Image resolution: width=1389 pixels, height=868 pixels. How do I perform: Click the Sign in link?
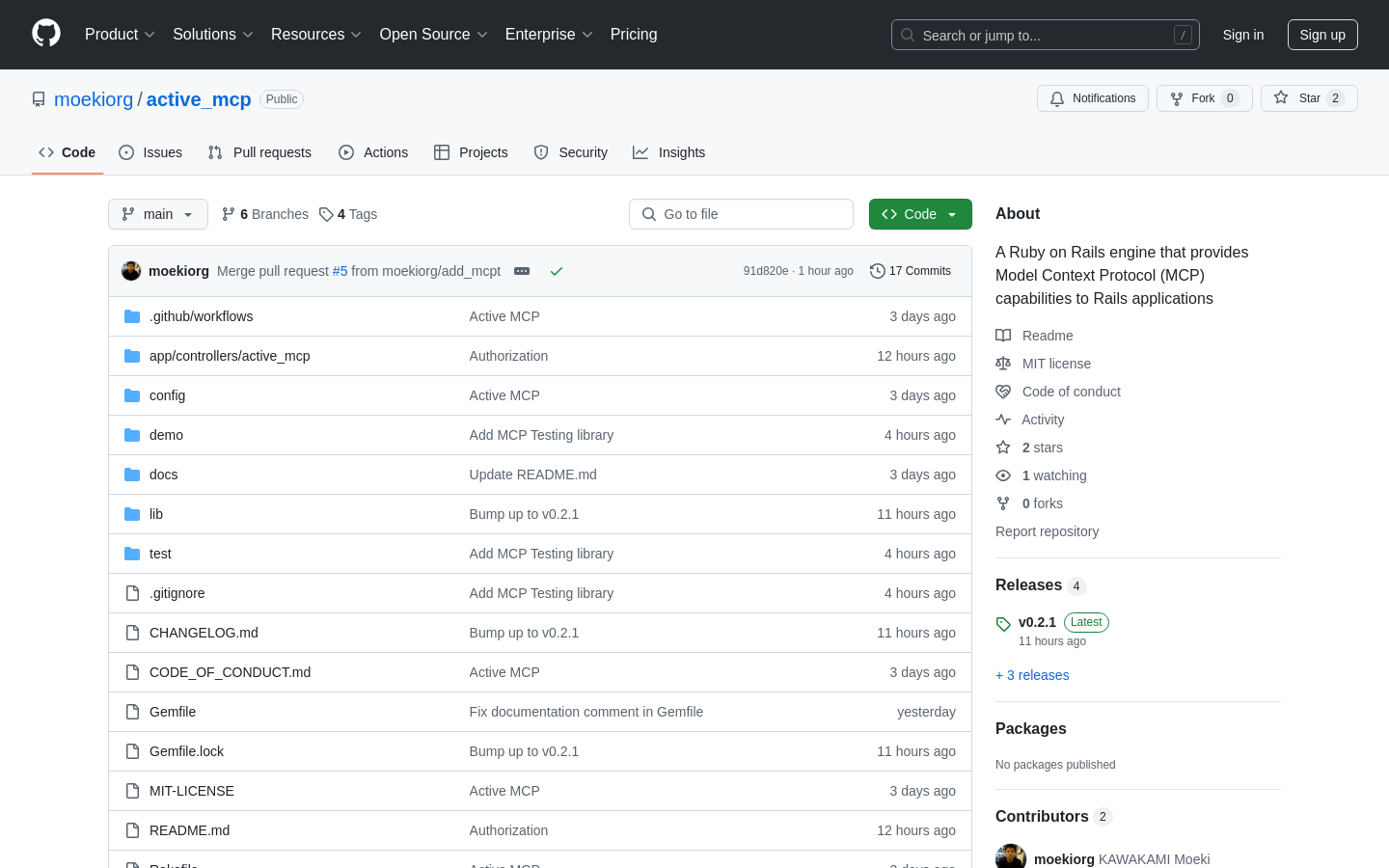(x=1243, y=35)
